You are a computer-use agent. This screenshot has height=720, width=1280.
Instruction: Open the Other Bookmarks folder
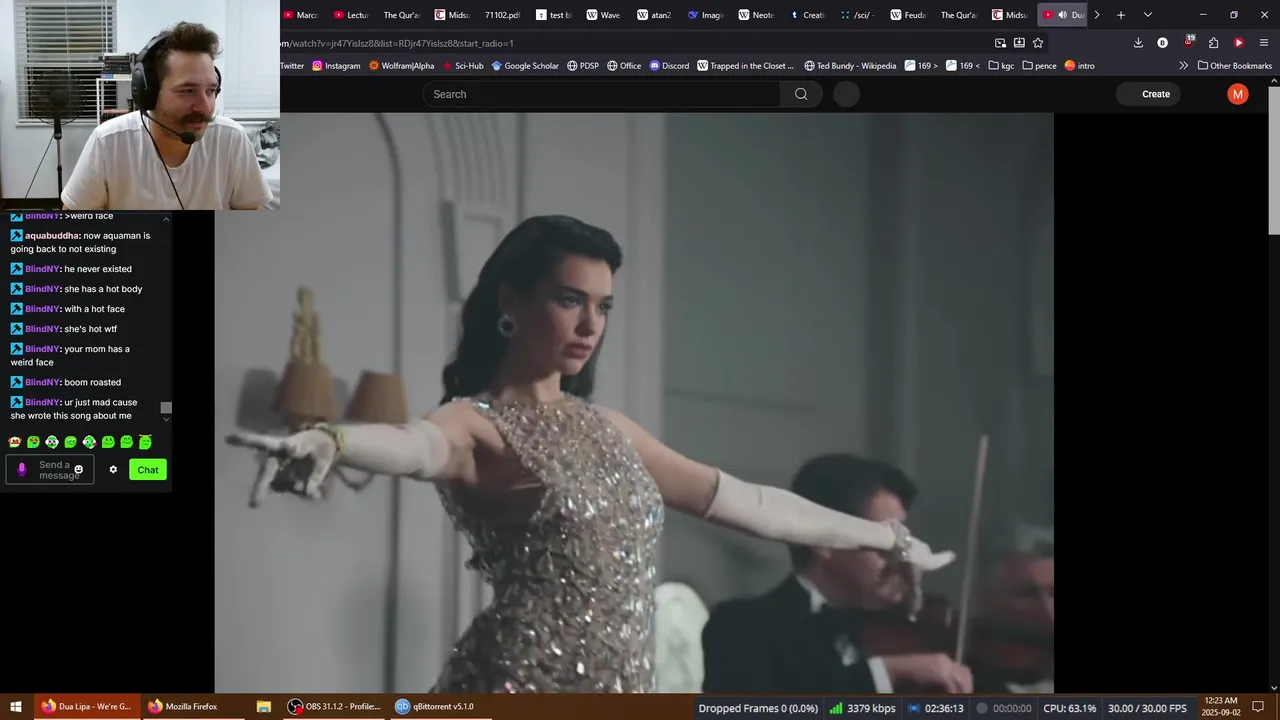click(1235, 66)
